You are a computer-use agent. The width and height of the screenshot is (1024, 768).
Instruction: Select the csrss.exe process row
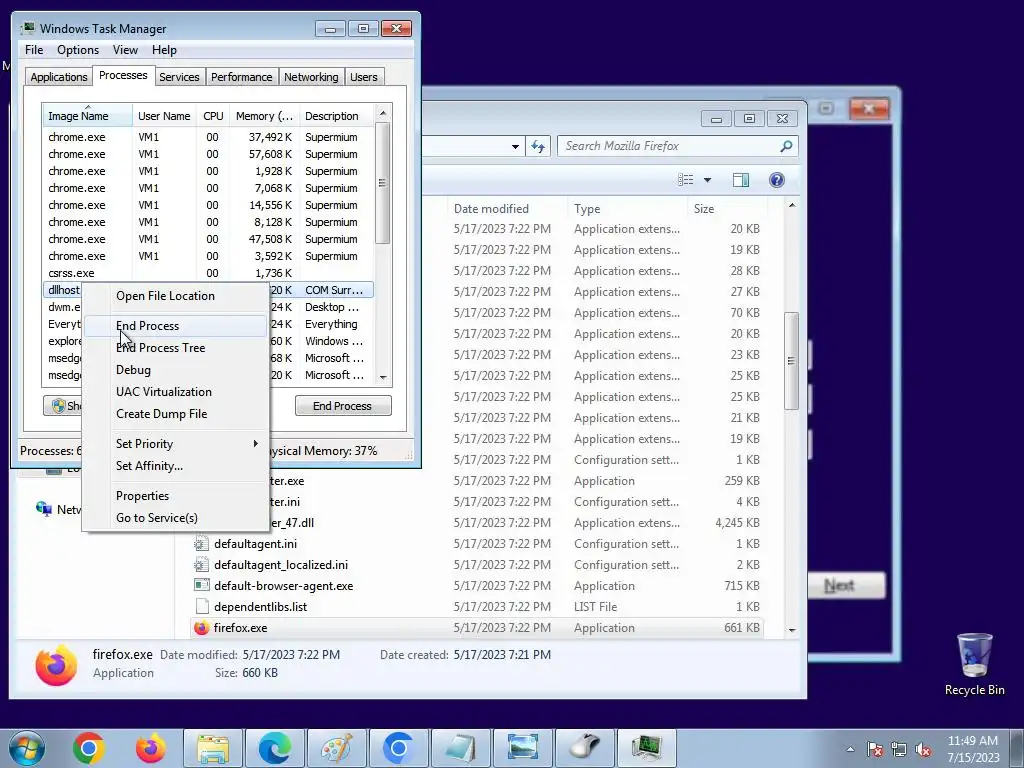tap(208, 273)
